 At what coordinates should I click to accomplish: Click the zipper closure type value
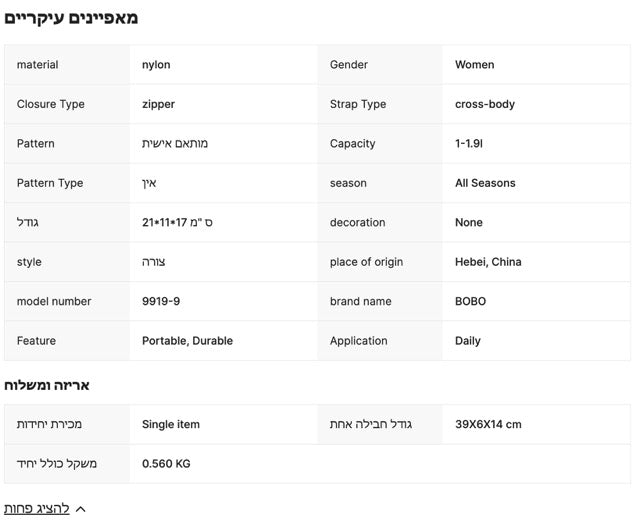click(158, 104)
